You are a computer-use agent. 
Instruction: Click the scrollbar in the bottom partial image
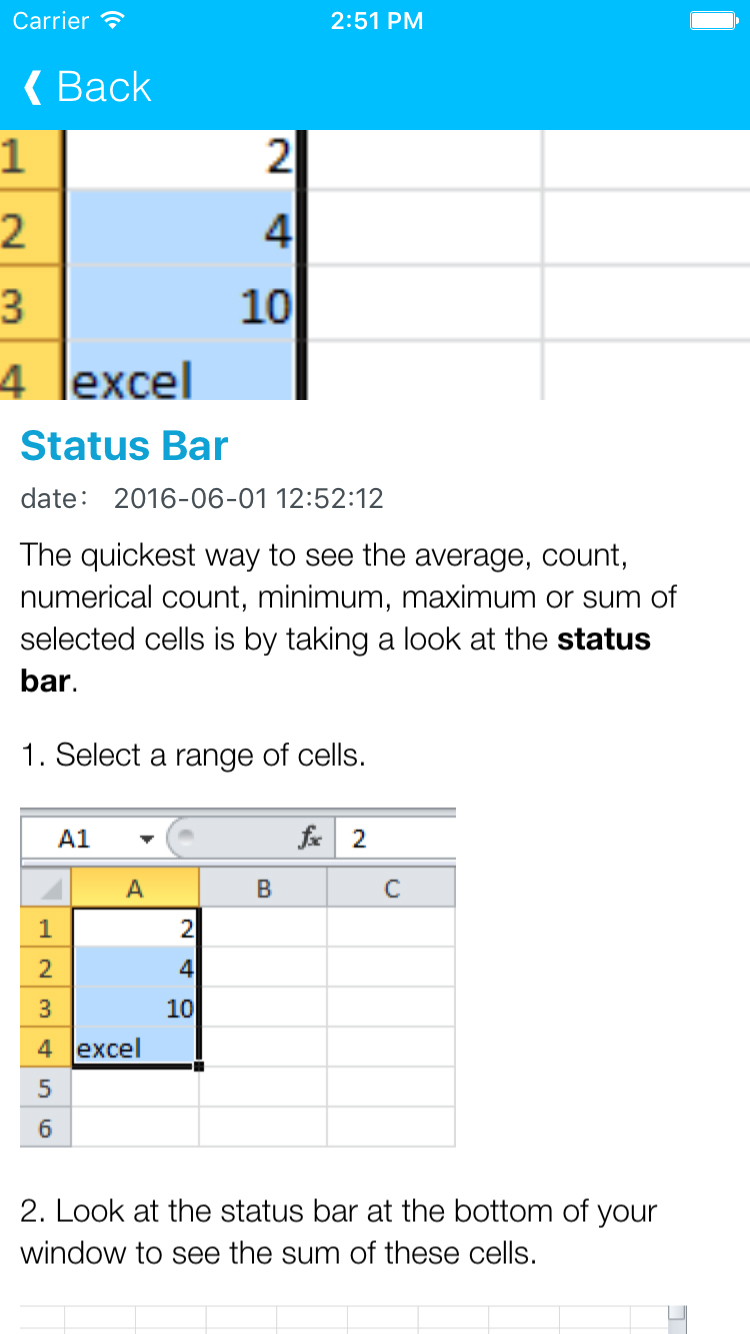click(677, 1317)
